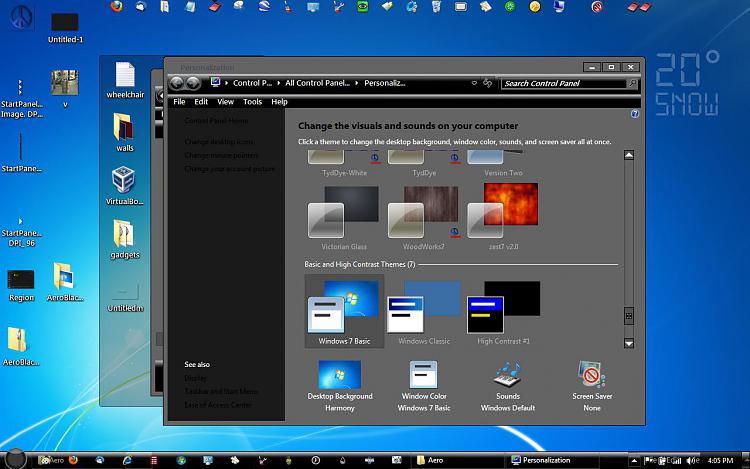The height and width of the screenshot is (469, 750).
Task: Click the green eye icon in top dock
Action: 363,6
